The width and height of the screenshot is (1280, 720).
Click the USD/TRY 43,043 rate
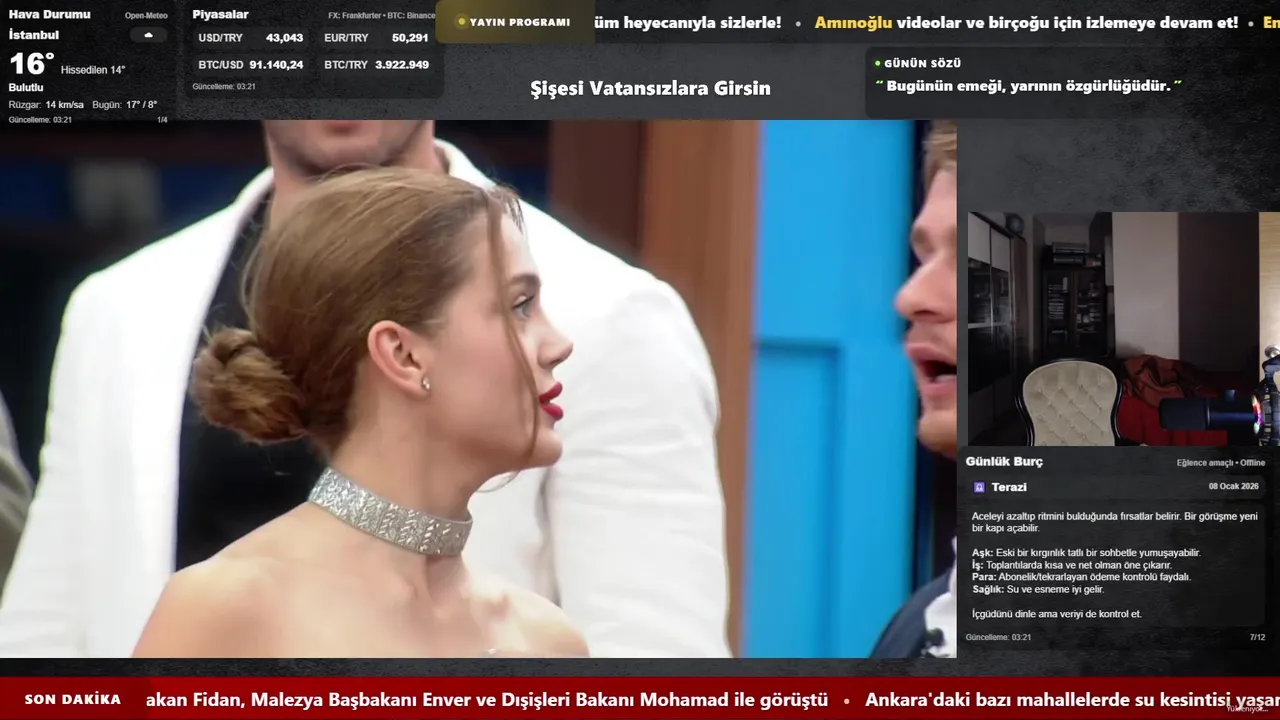coord(250,38)
